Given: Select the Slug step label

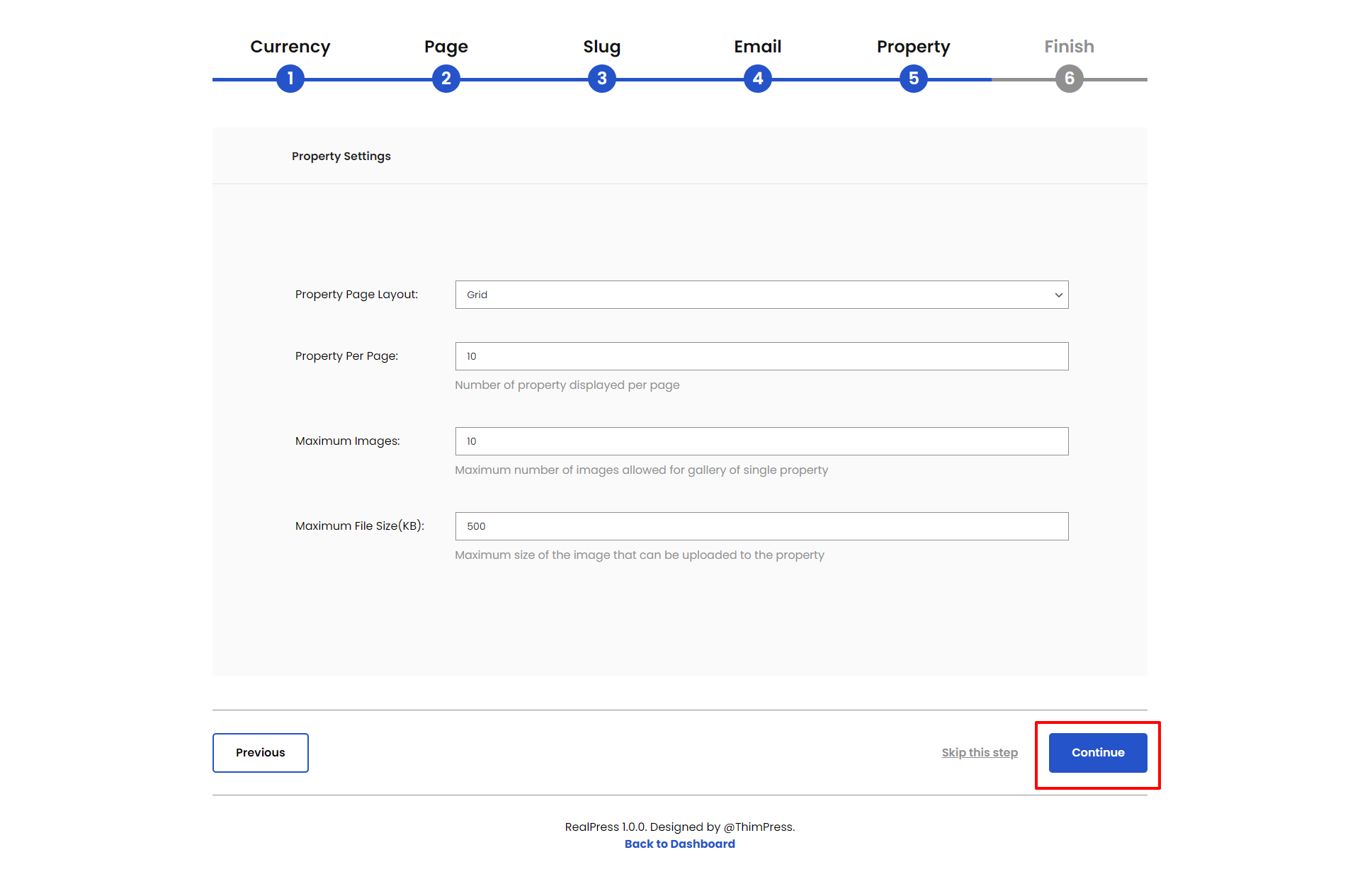Looking at the screenshot, I should click(601, 47).
